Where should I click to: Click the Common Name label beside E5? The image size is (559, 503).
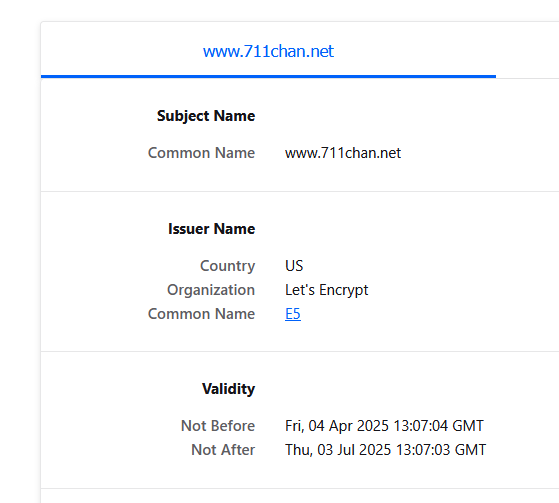[x=202, y=314]
